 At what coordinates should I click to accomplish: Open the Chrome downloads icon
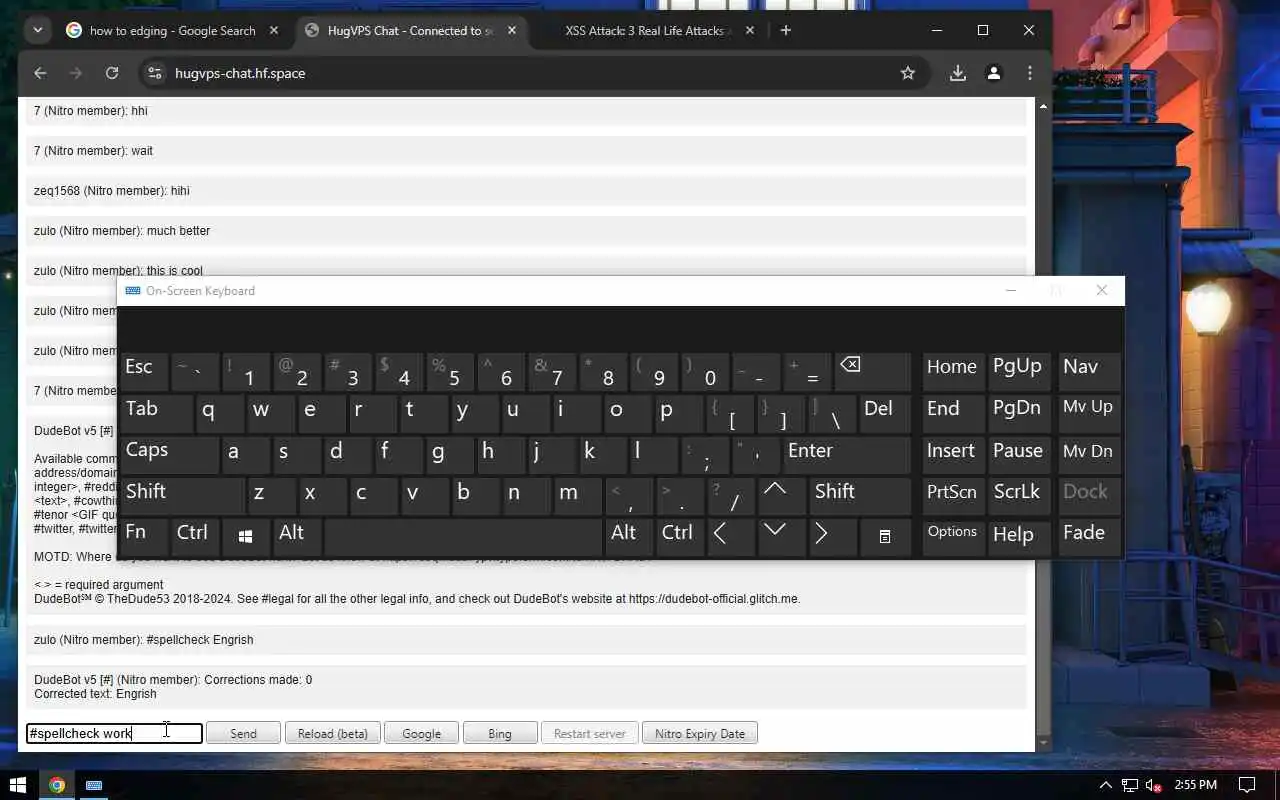(958, 73)
